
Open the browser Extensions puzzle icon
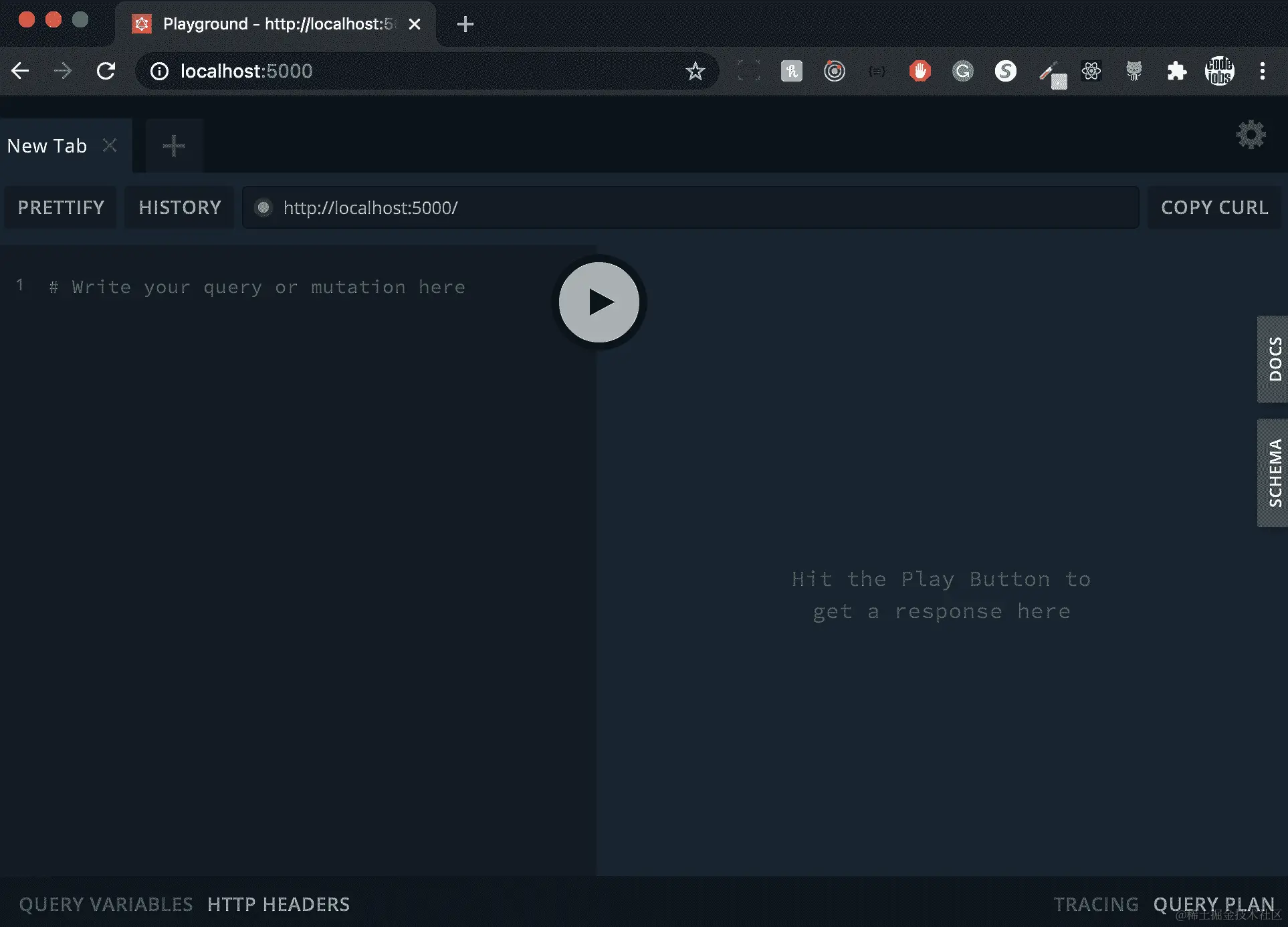(1176, 71)
